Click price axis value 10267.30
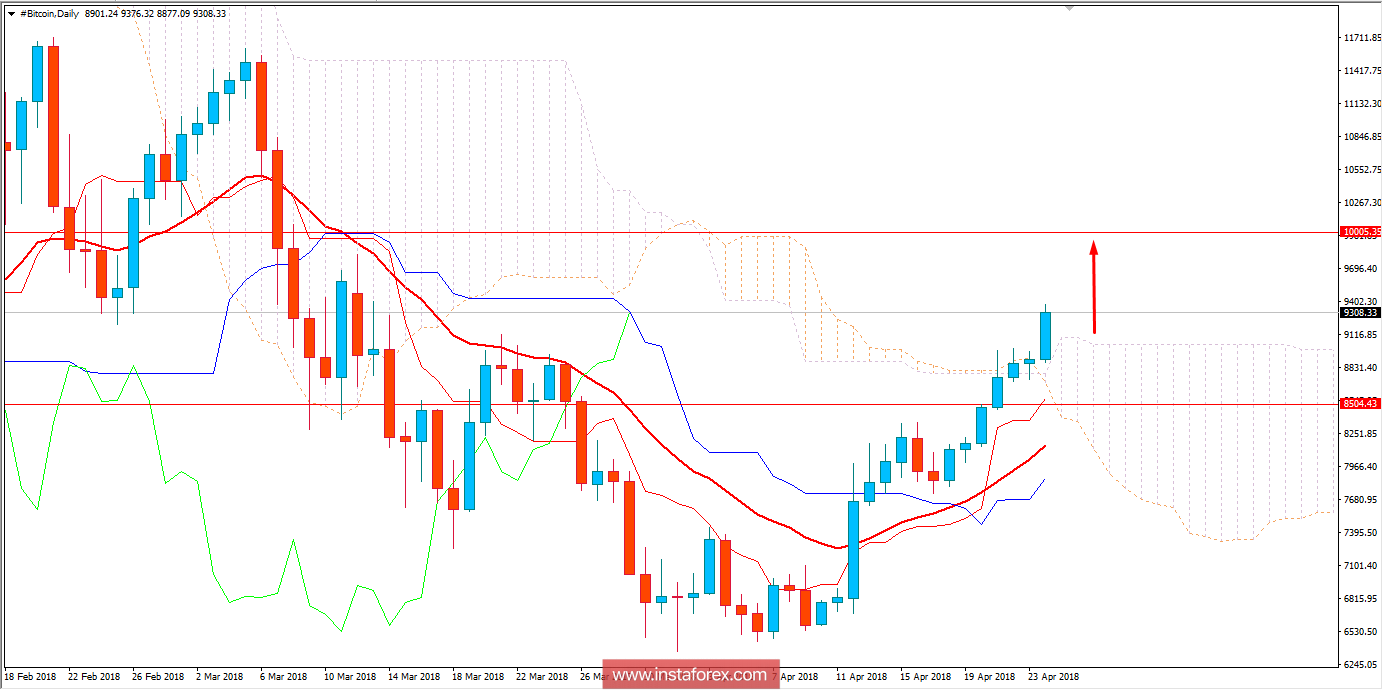This screenshot has width=1382, height=690. tap(1363, 203)
